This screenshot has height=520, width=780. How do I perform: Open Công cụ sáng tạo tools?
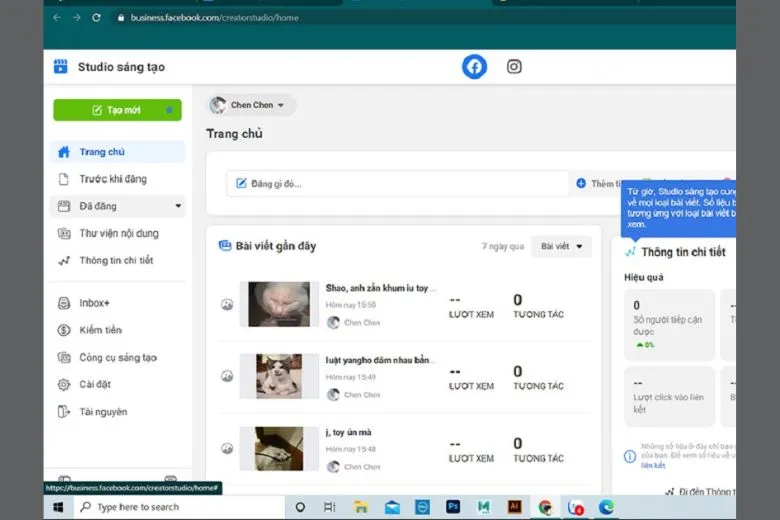click(117, 357)
